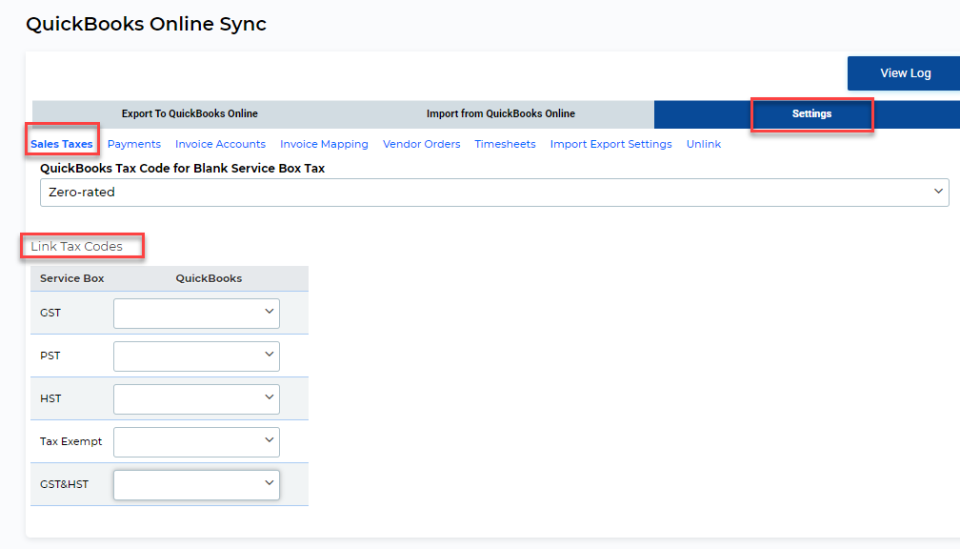Open the Tax Exempt QuickBooks dropdown
Image resolution: width=960 pixels, height=549 pixels.
click(x=196, y=442)
